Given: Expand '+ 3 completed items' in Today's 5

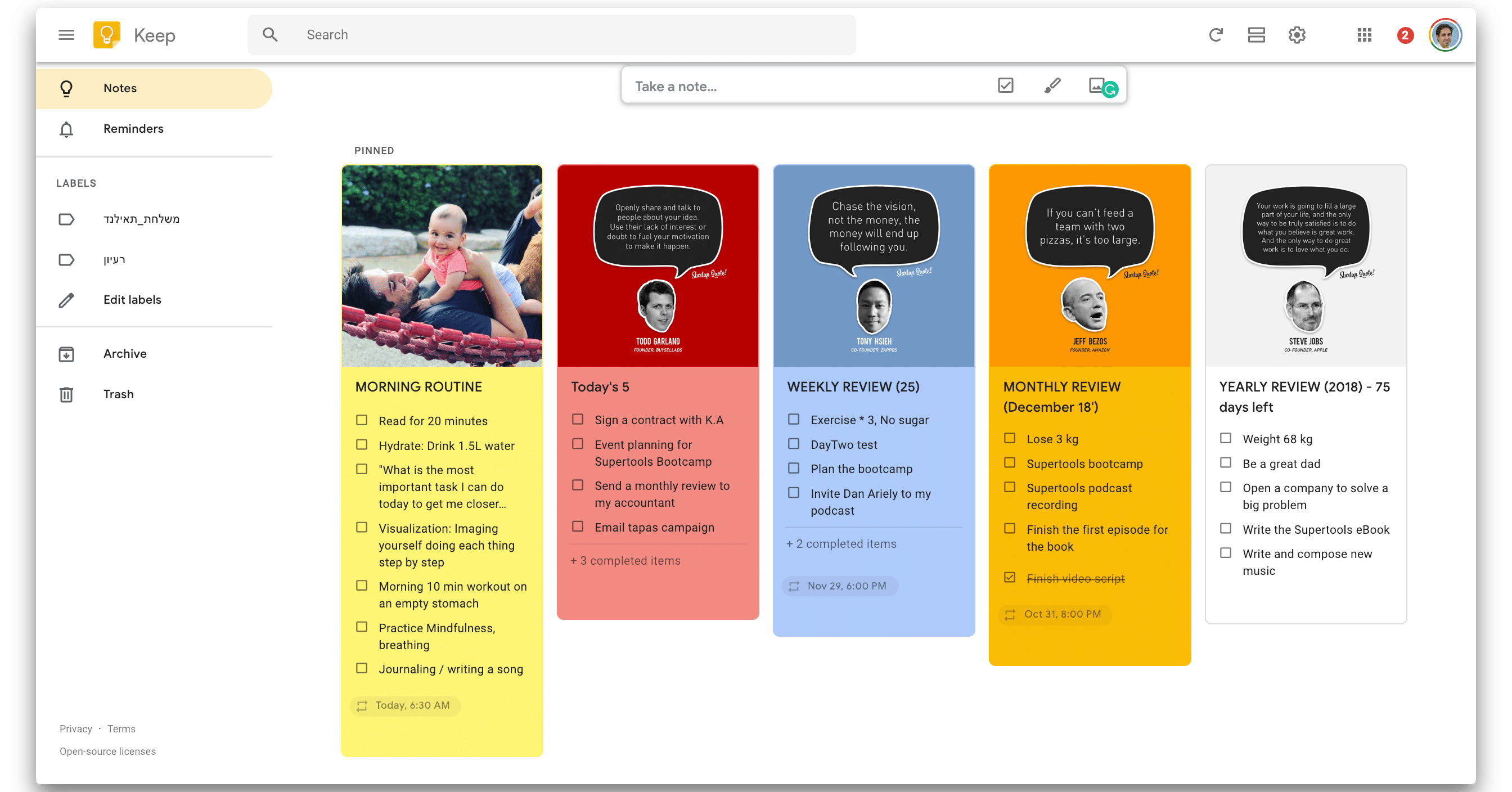Looking at the screenshot, I should coord(625,561).
